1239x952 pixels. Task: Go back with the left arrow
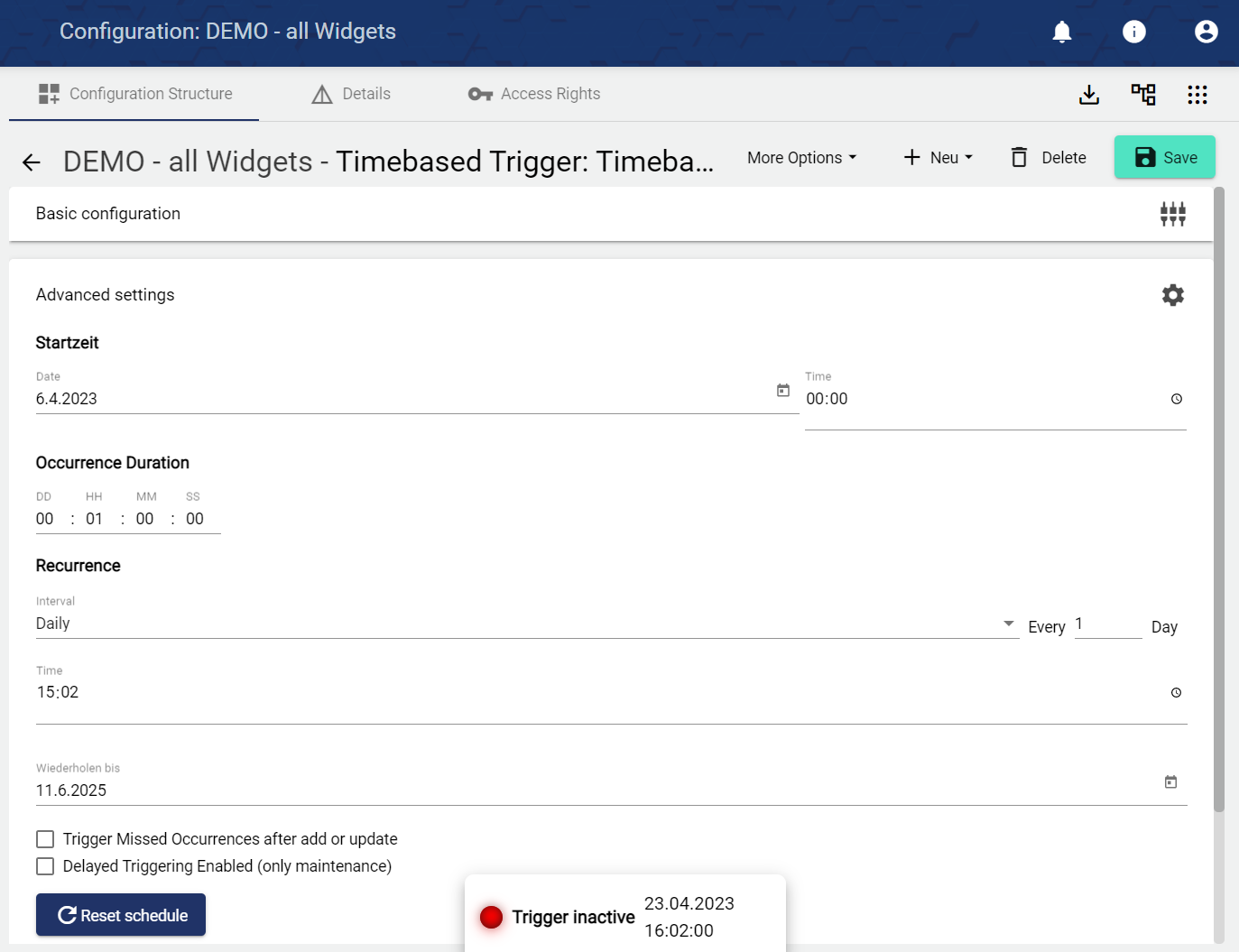click(x=32, y=162)
